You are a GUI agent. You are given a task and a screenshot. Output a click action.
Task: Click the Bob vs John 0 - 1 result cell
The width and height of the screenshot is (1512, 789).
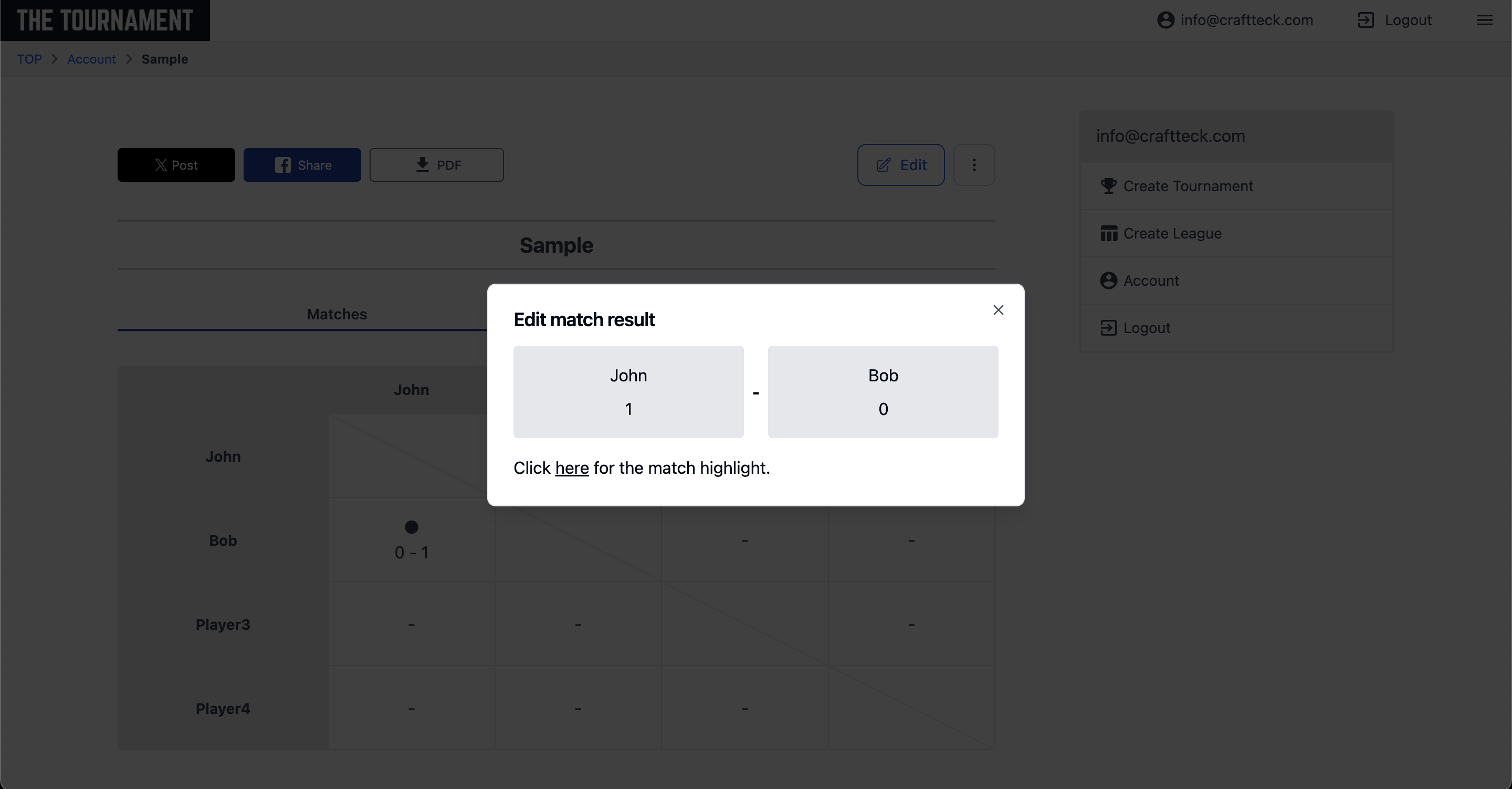pyautogui.click(x=412, y=541)
